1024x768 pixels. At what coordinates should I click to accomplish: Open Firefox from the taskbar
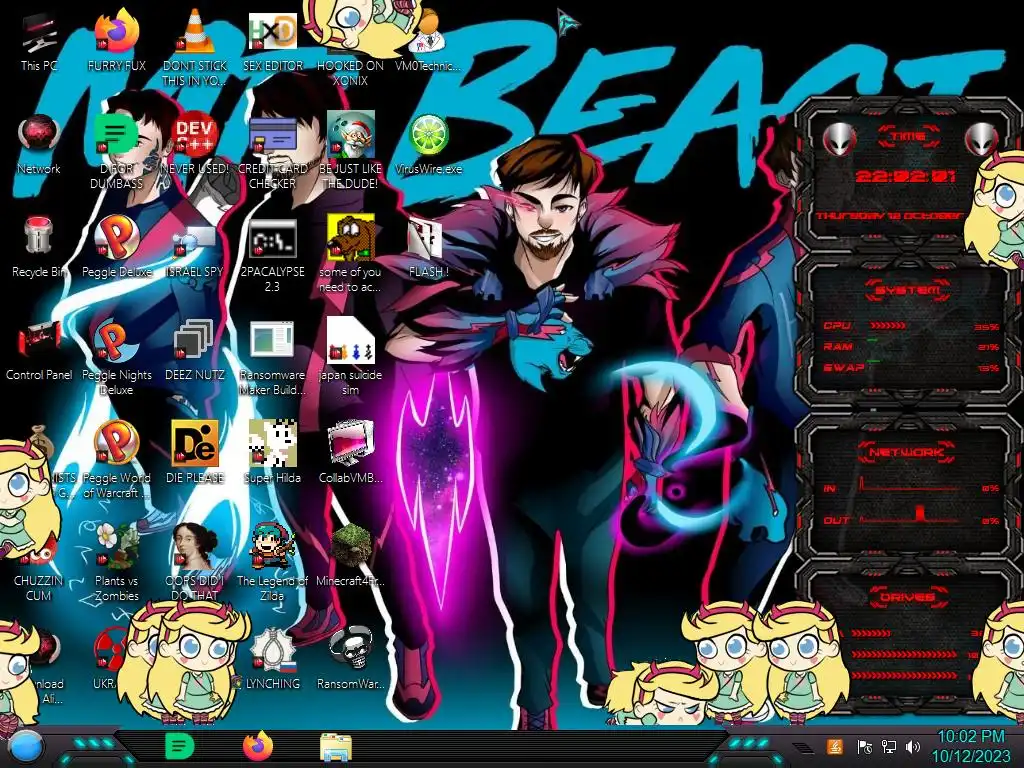tap(258, 746)
